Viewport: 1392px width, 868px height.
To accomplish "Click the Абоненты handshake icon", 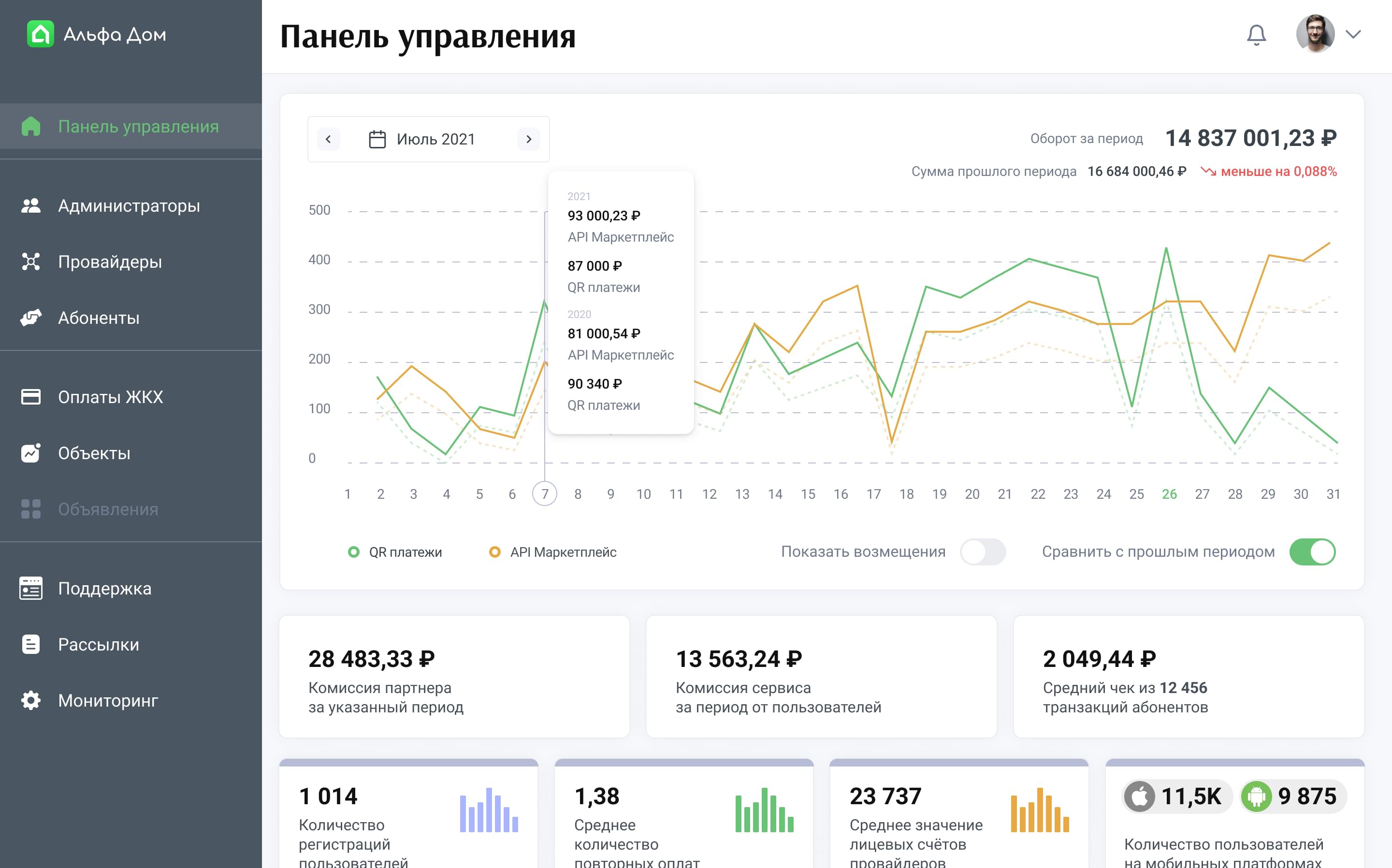I will tap(31, 318).
